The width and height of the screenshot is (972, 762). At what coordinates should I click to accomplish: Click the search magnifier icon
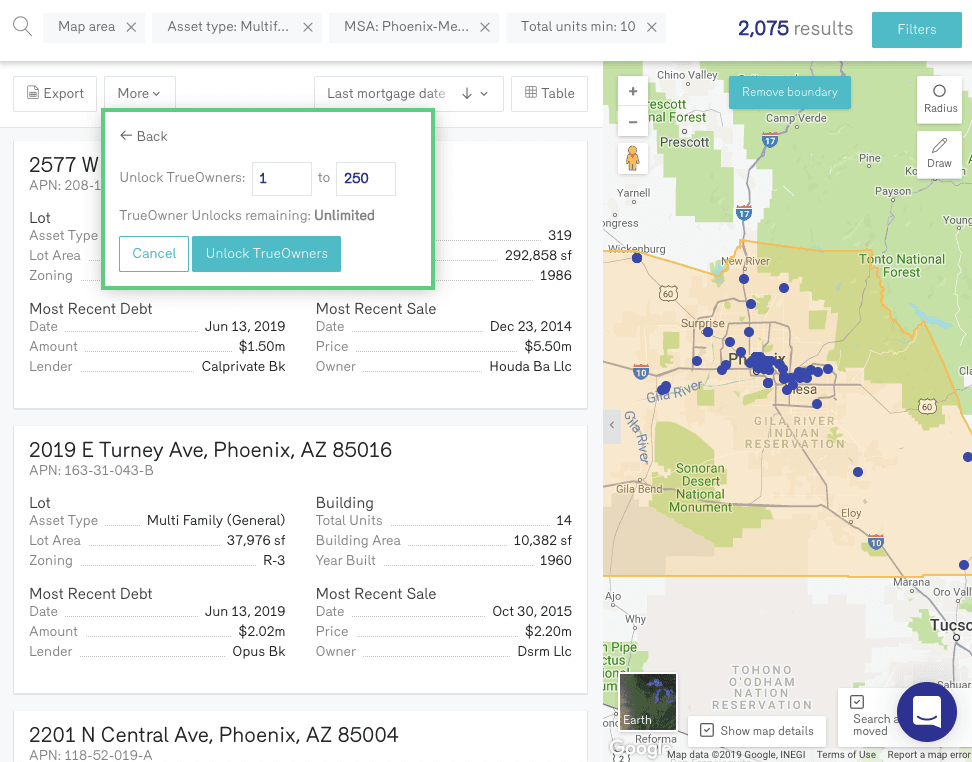click(22, 26)
